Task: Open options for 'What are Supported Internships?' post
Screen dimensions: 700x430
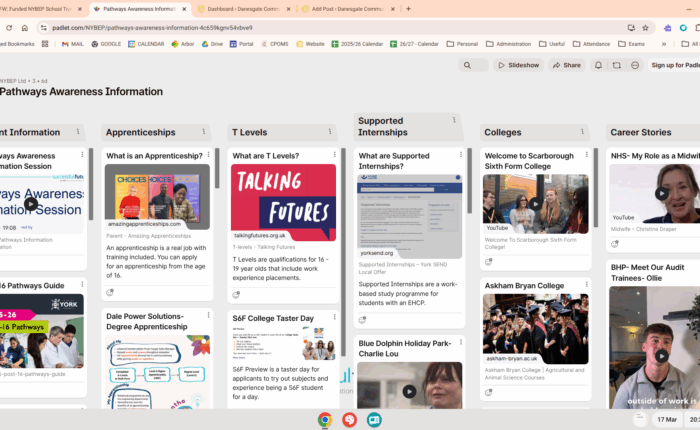Action: (x=461, y=156)
